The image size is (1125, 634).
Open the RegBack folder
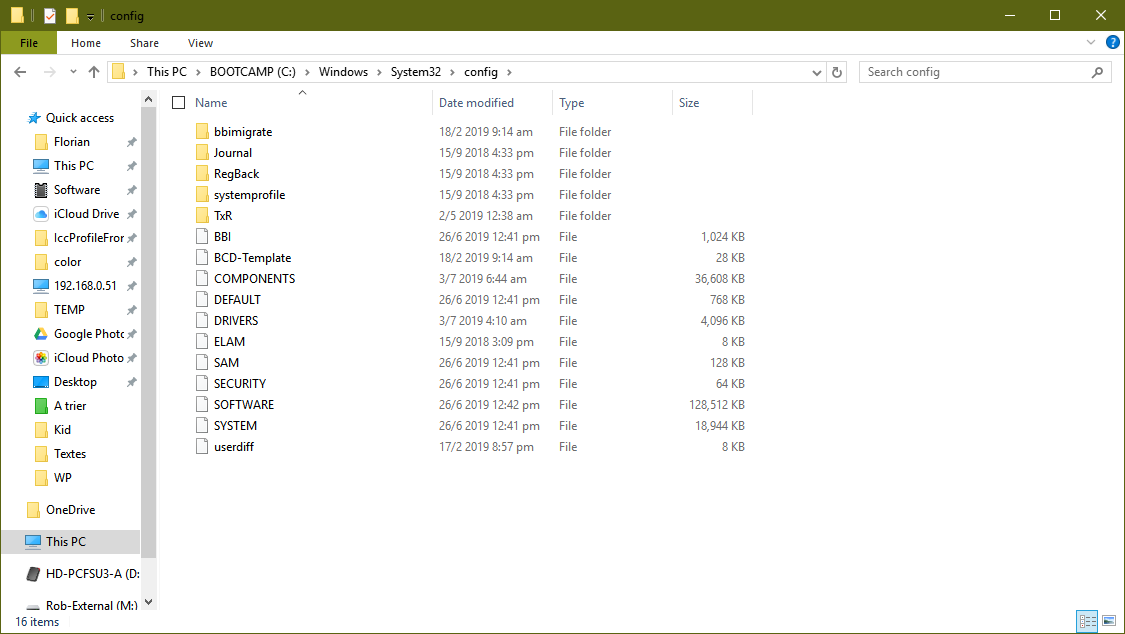(x=236, y=174)
